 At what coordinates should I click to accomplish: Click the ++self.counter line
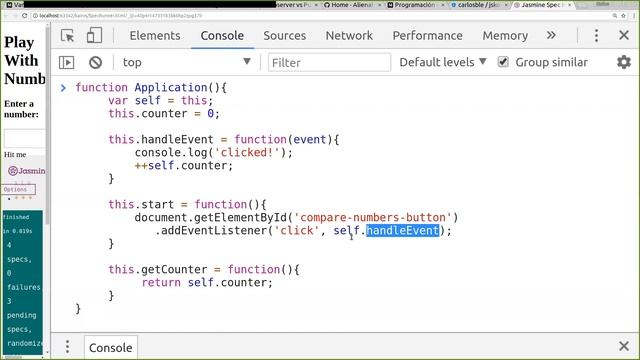[184, 166]
